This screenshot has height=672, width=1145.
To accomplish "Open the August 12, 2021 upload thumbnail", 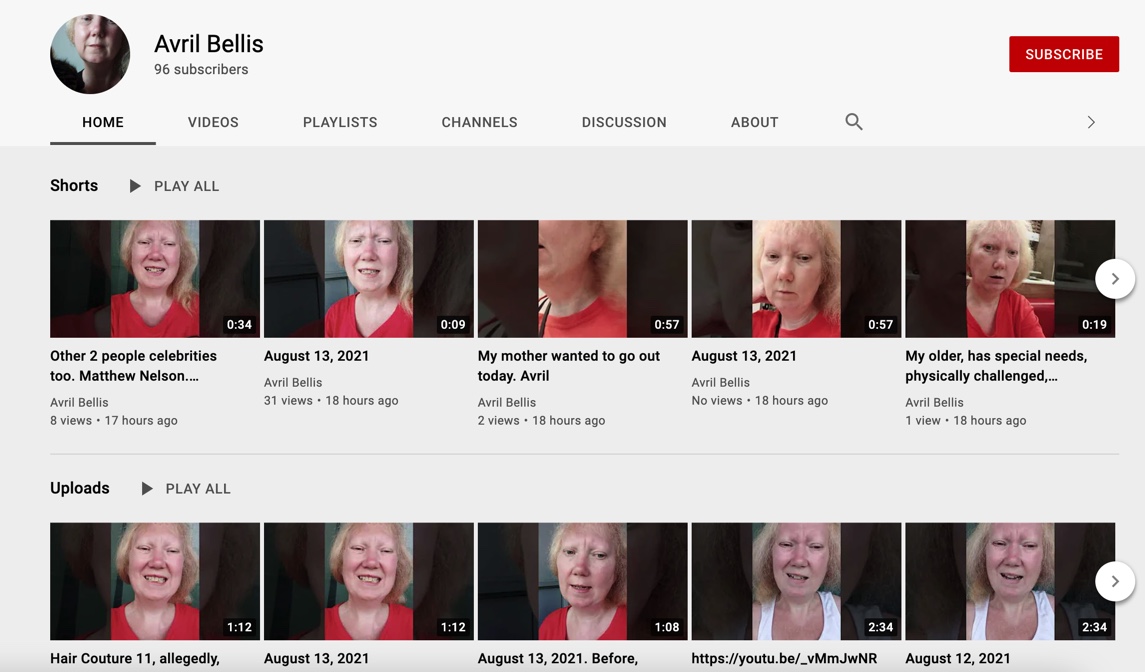I will (x=1010, y=581).
